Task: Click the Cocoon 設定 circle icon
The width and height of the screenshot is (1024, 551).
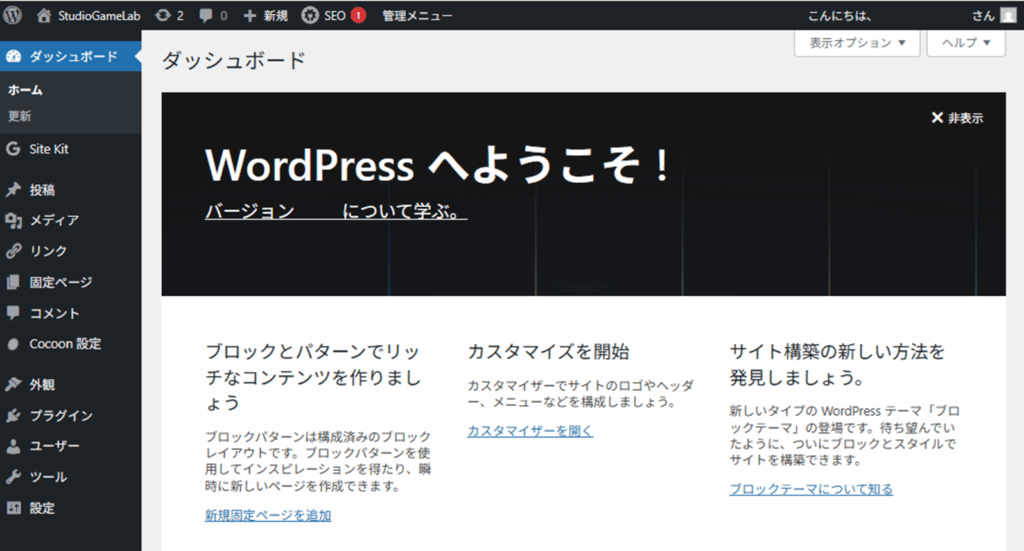Action: (13, 344)
